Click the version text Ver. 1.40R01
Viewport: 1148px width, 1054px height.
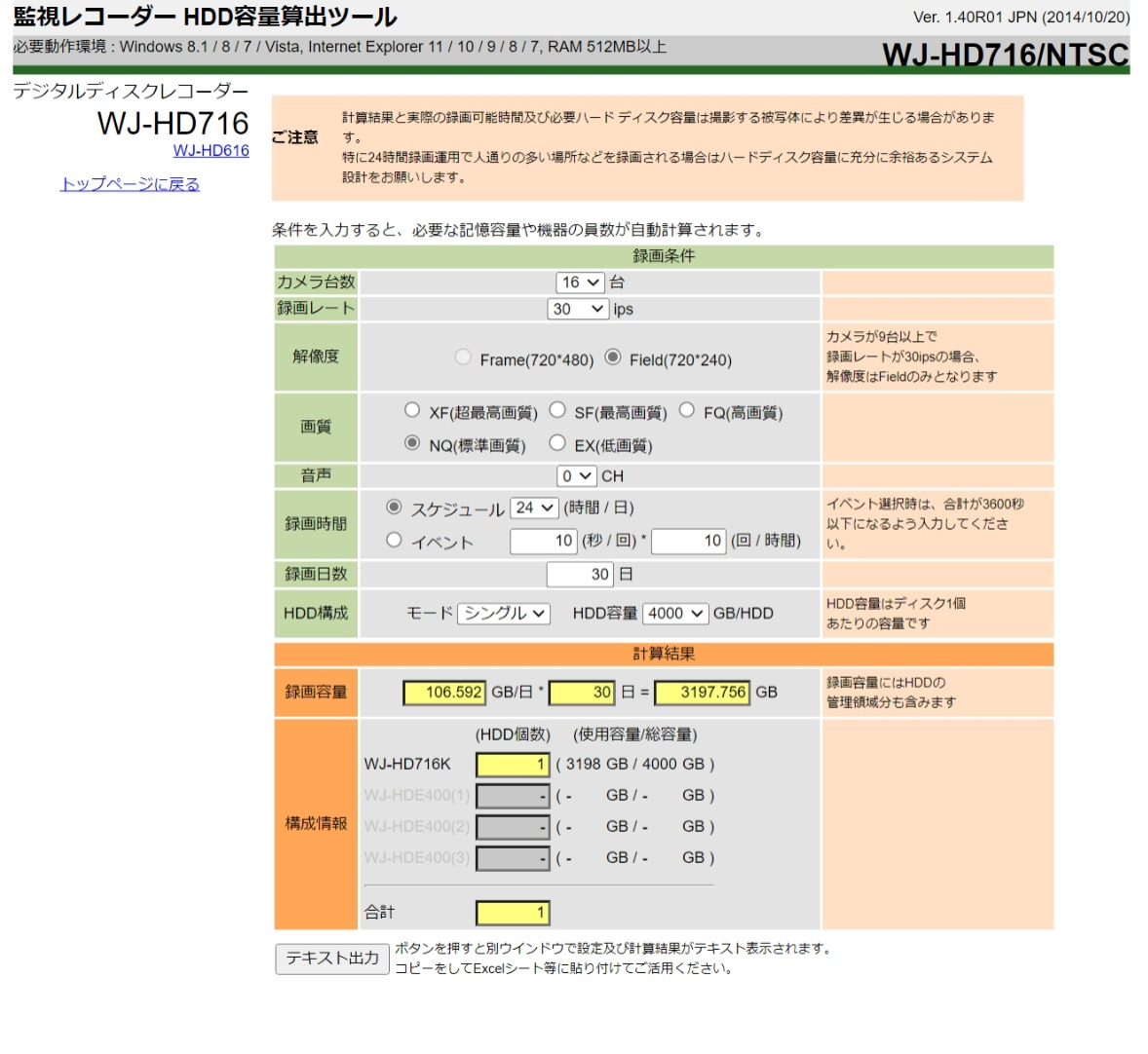point(1020,17)
